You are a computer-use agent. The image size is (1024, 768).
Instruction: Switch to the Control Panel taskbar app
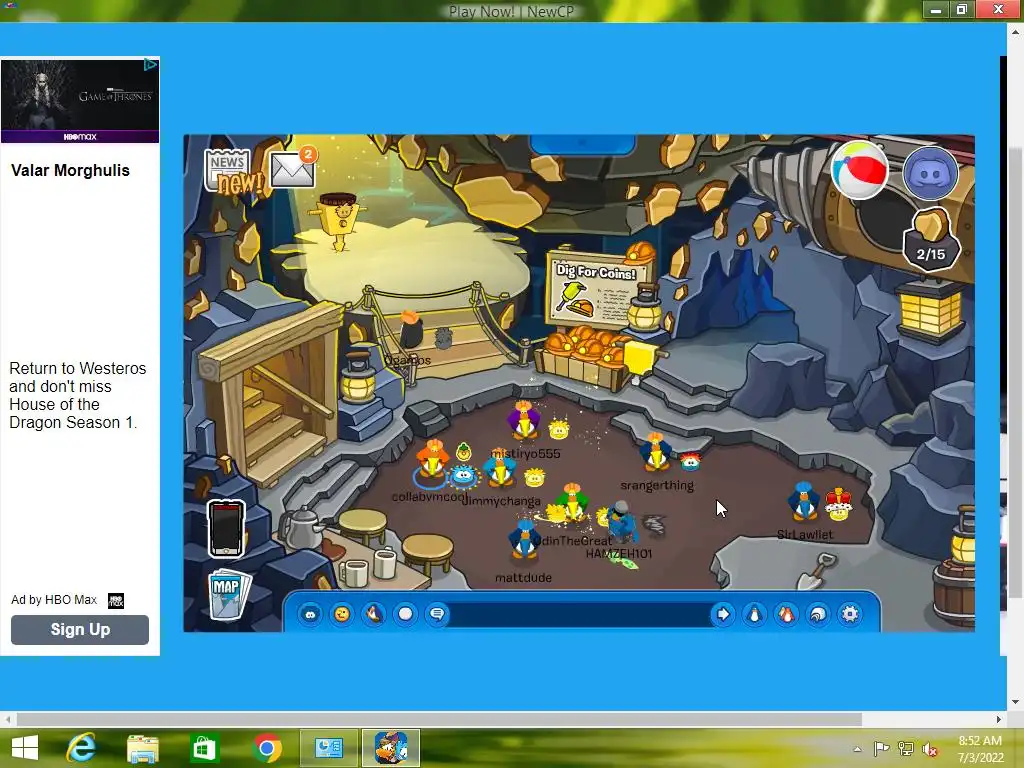328,748
